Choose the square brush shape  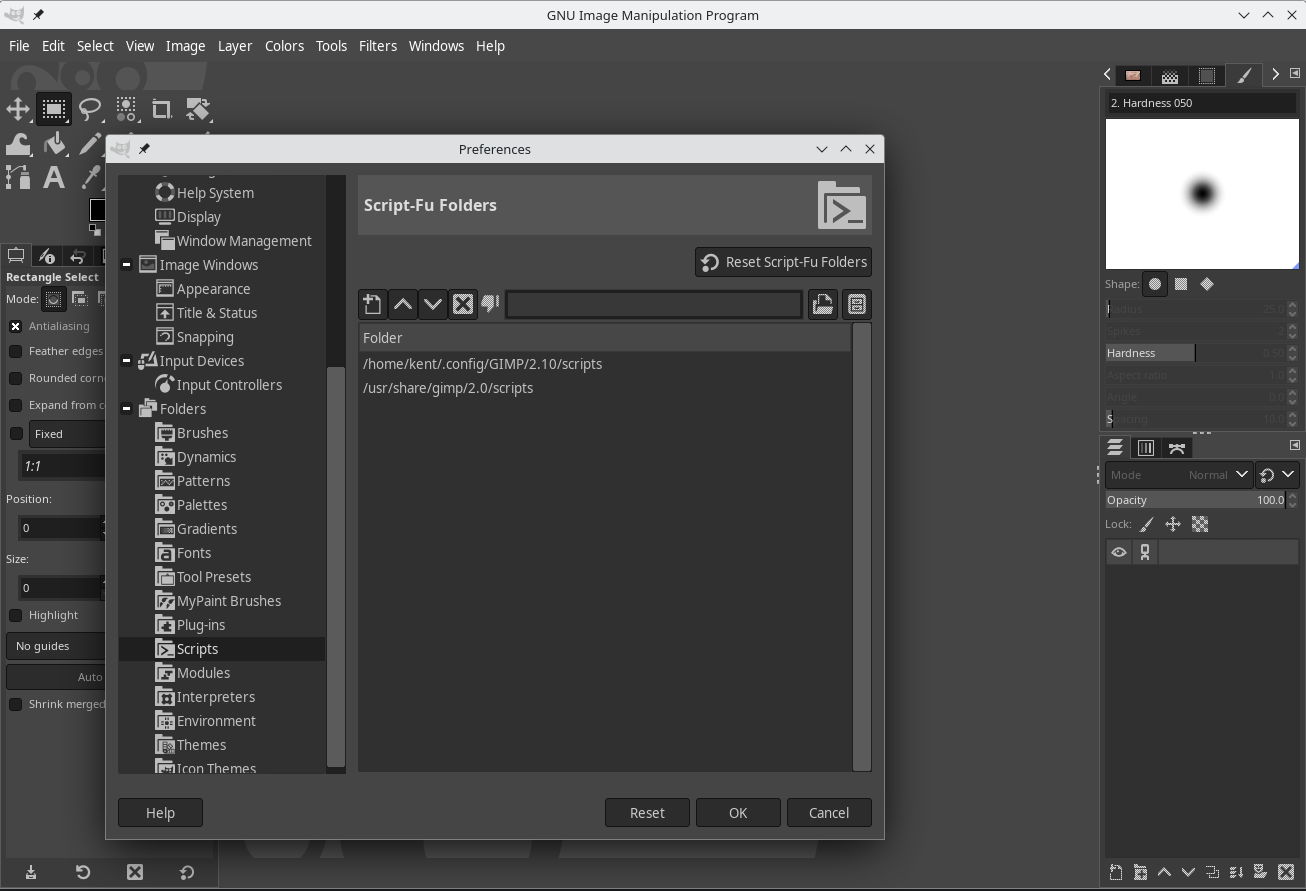(1181, 284)
